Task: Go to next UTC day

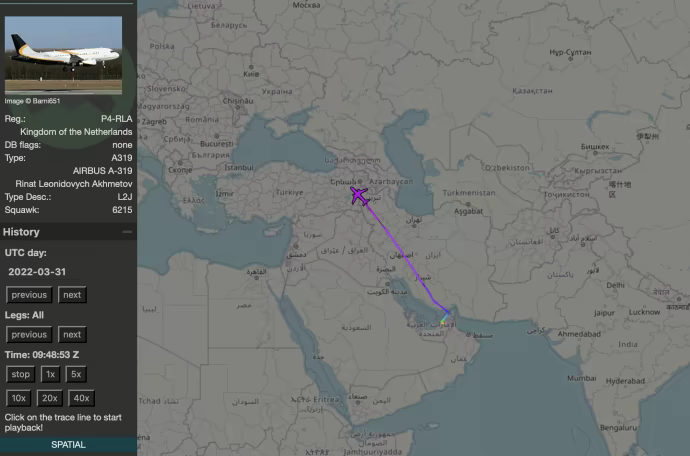Action: tap(71, 295)
